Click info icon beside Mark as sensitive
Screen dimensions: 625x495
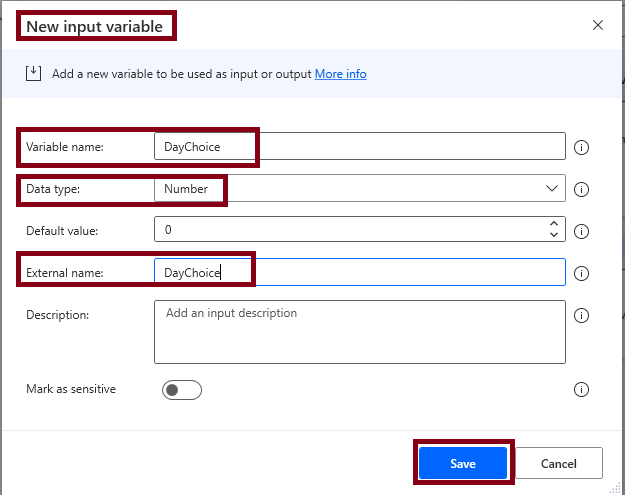[x=581, y=389]
